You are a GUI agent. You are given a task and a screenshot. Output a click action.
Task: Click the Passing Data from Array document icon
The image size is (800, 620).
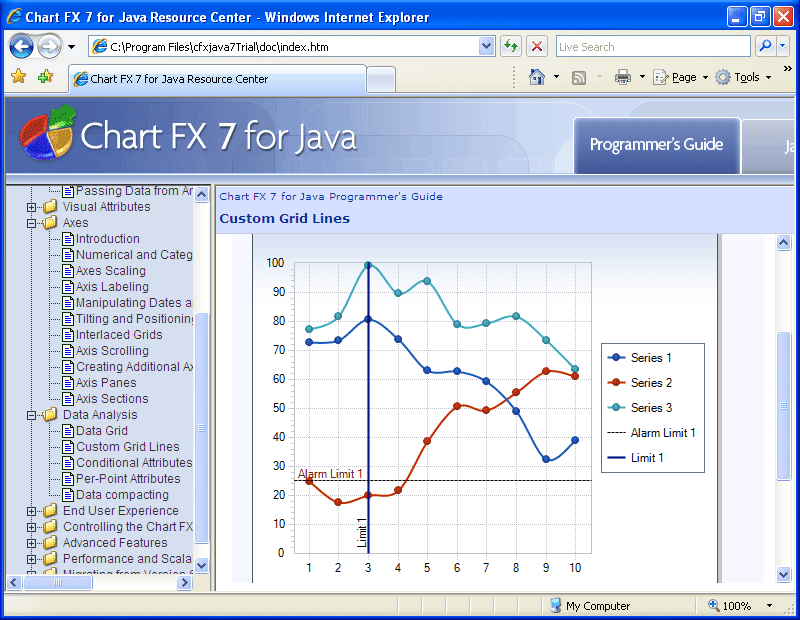tap(68, 191)
